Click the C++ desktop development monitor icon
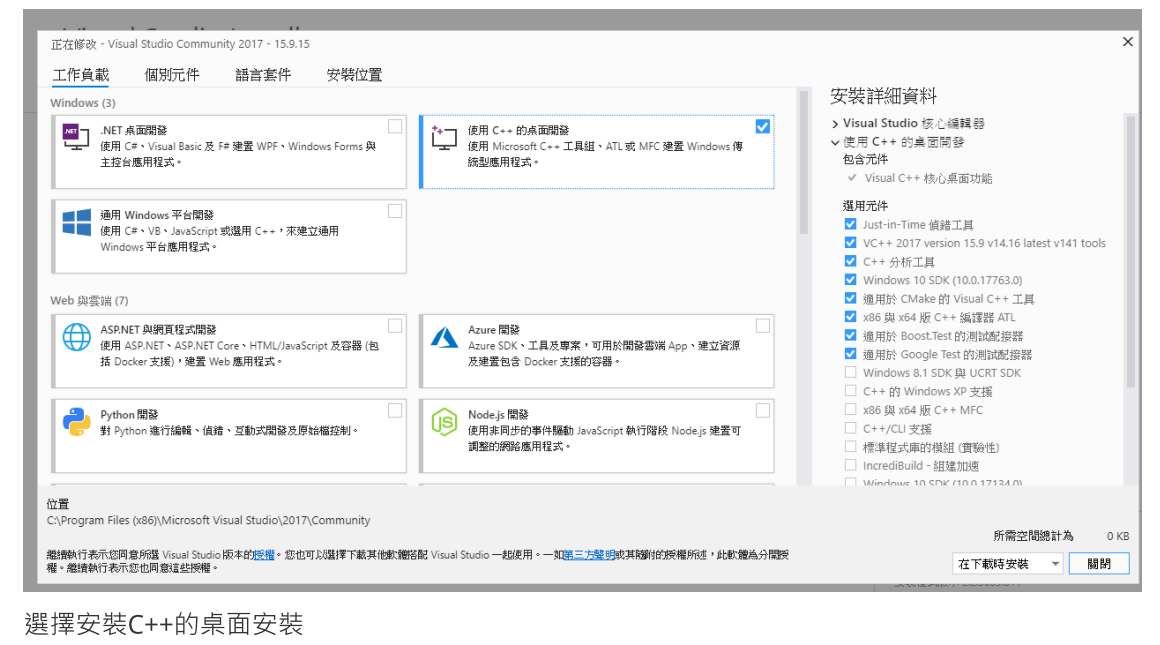 [443, 138]
